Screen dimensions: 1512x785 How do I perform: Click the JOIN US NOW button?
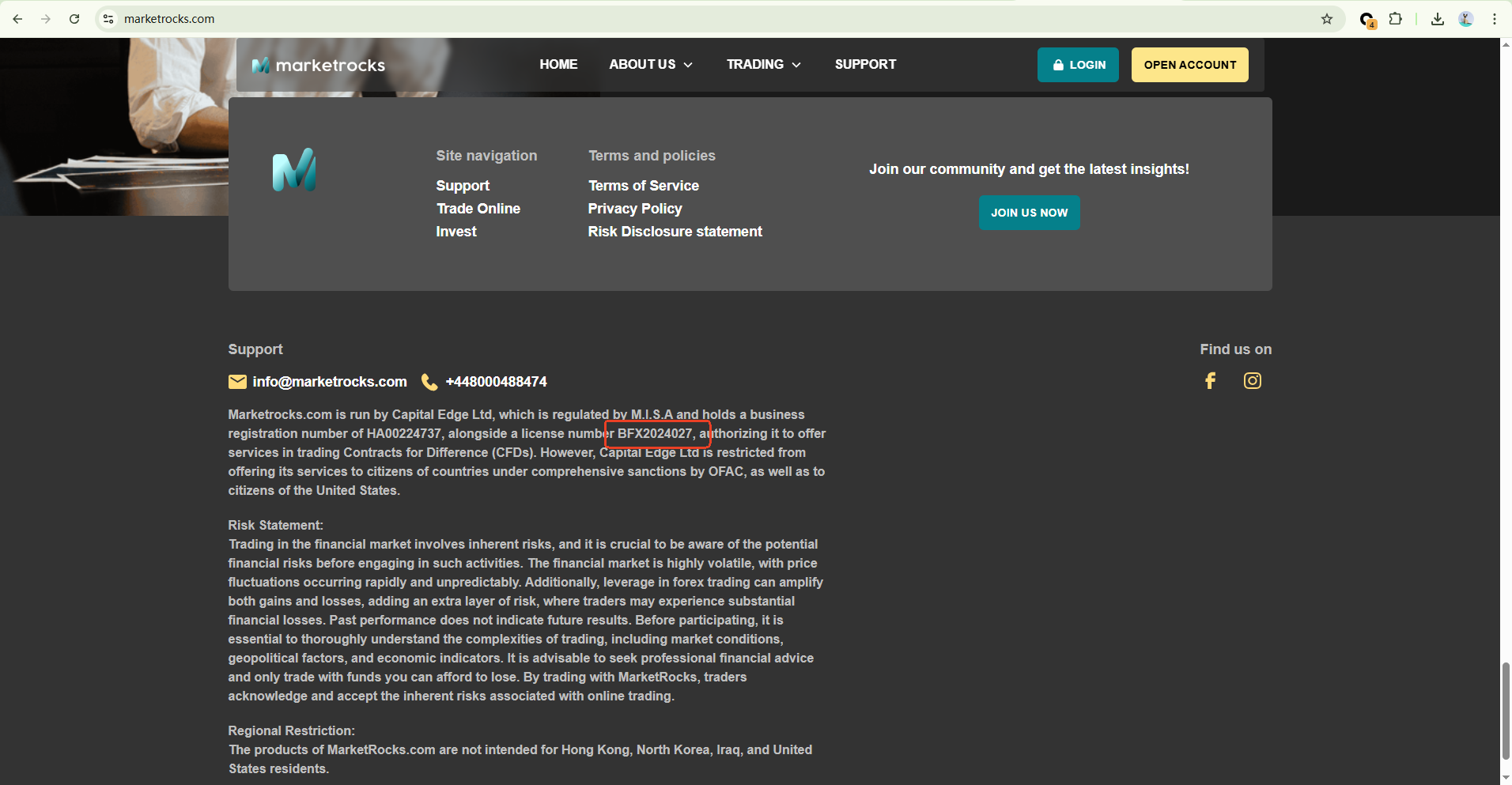[x=1030, y=213]
